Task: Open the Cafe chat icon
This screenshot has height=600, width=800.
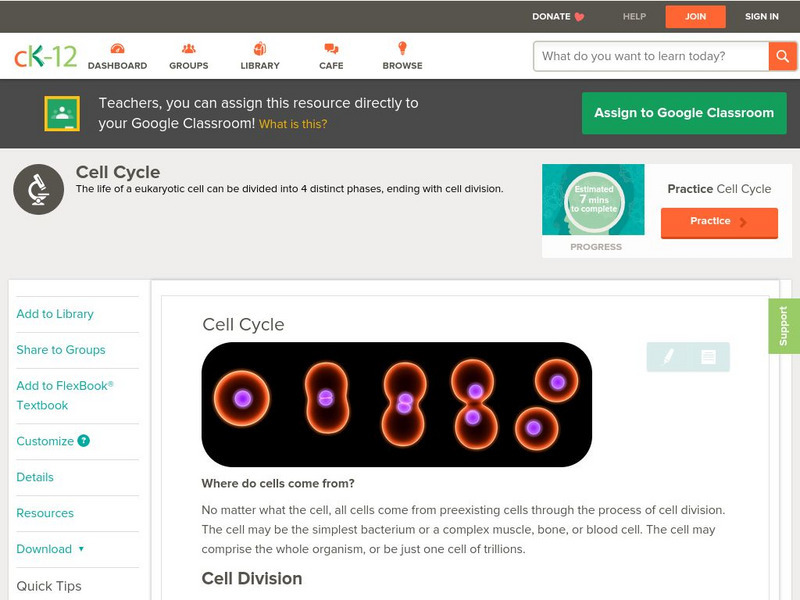Action: click(x=331, y=49)
